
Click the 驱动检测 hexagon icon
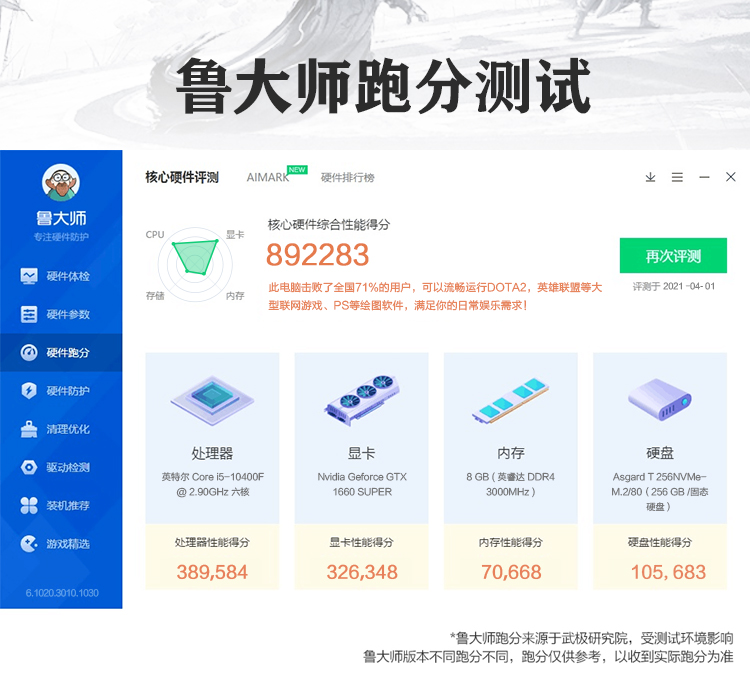29,467
